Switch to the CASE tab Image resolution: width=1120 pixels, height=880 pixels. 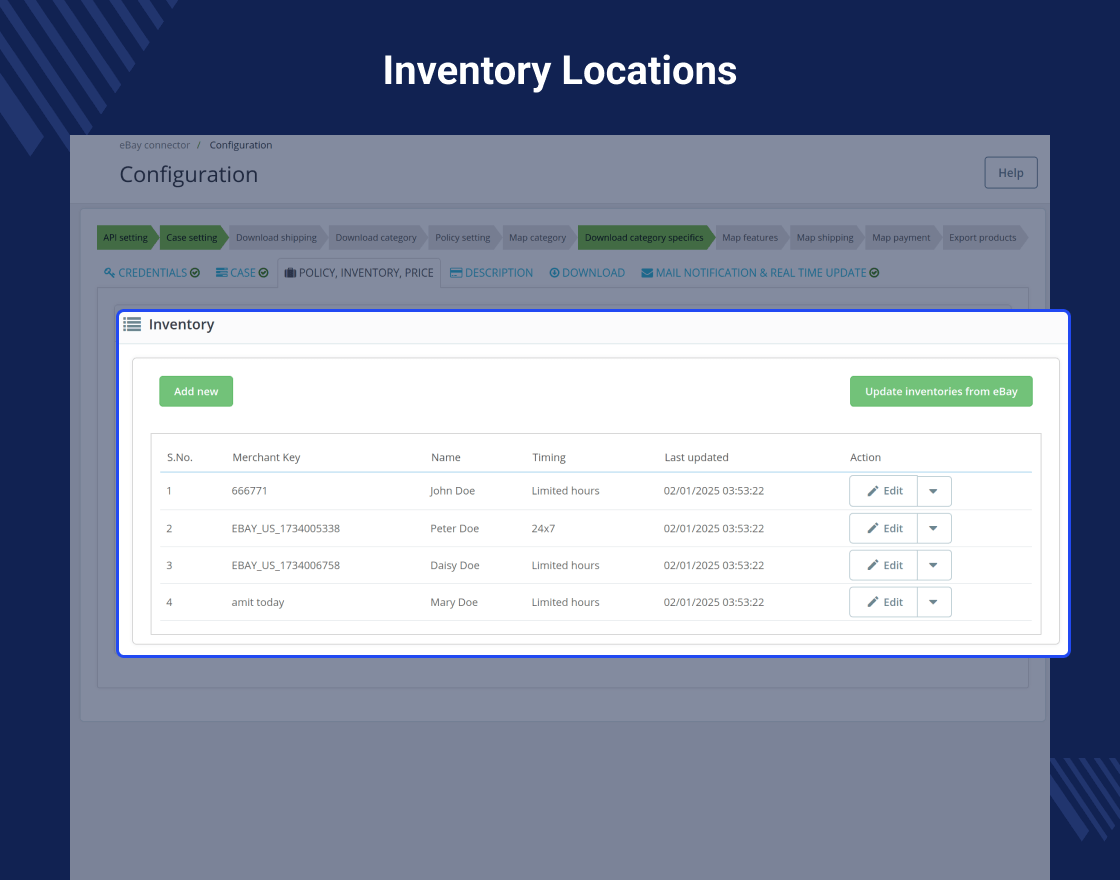coord(242,273)
